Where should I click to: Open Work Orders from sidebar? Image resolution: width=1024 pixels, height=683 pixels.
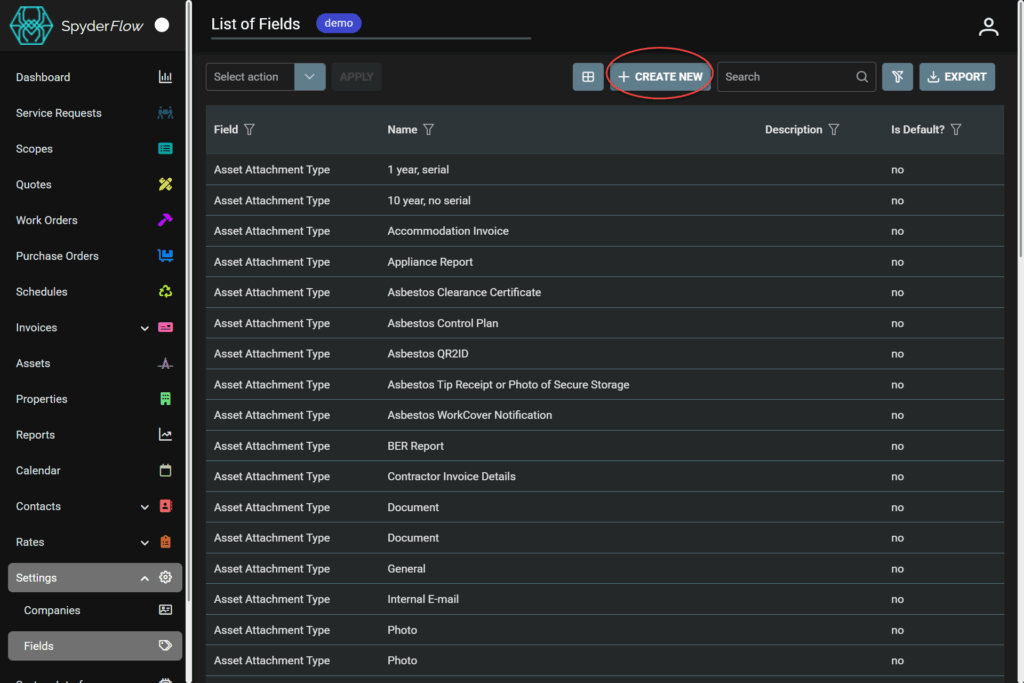[x=47, y=220]
